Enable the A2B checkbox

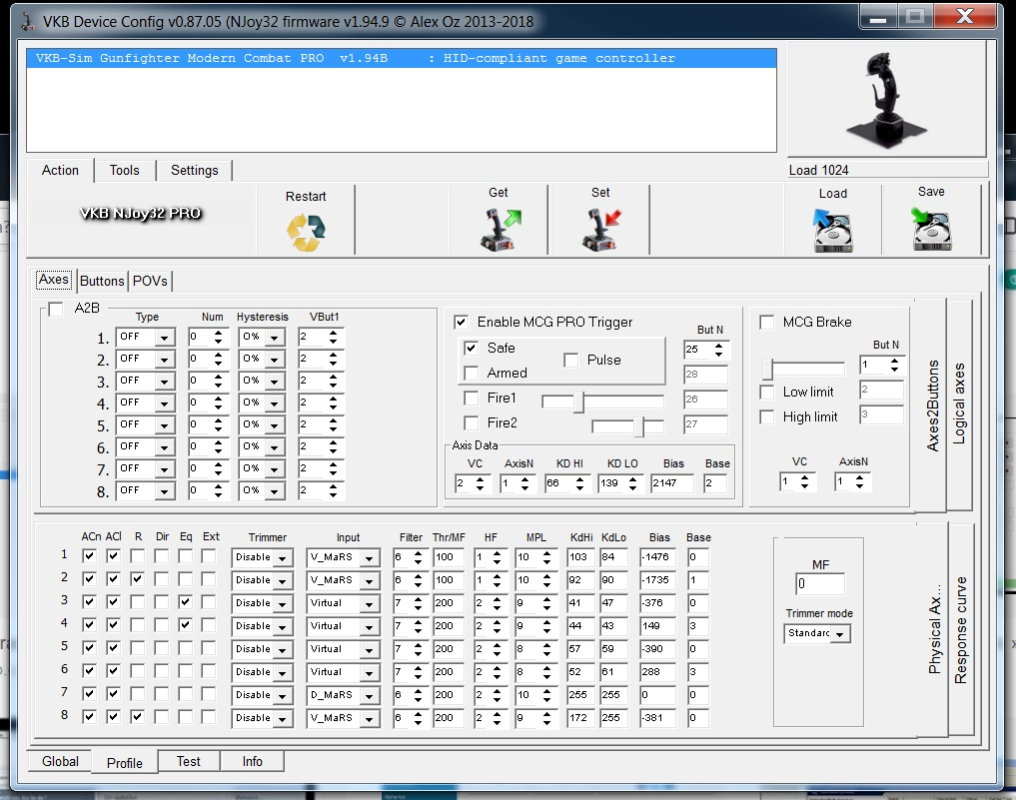(56, 308)
